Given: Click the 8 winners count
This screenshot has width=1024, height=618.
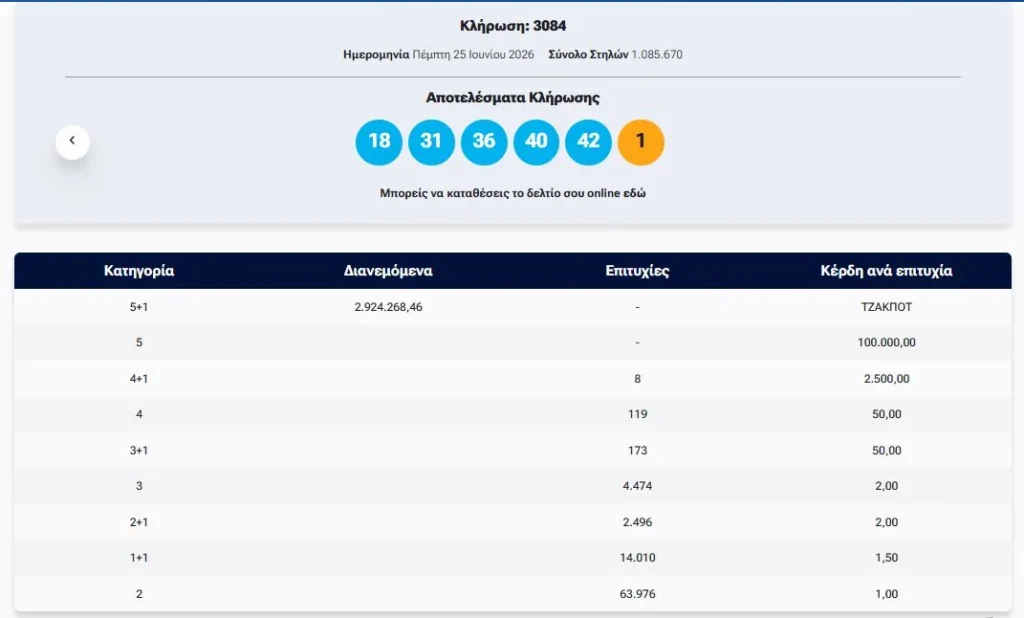Looking at the screenshot, I should point(637,379).
